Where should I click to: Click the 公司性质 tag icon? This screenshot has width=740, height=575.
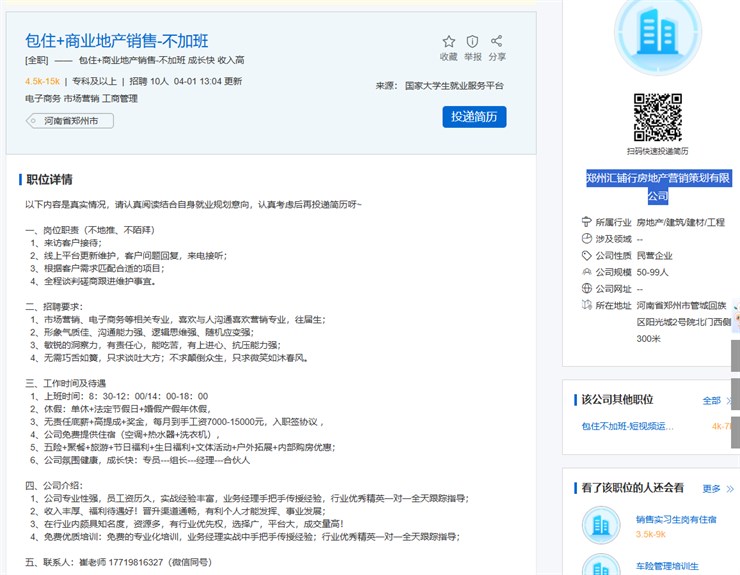(x=586, y=255)
